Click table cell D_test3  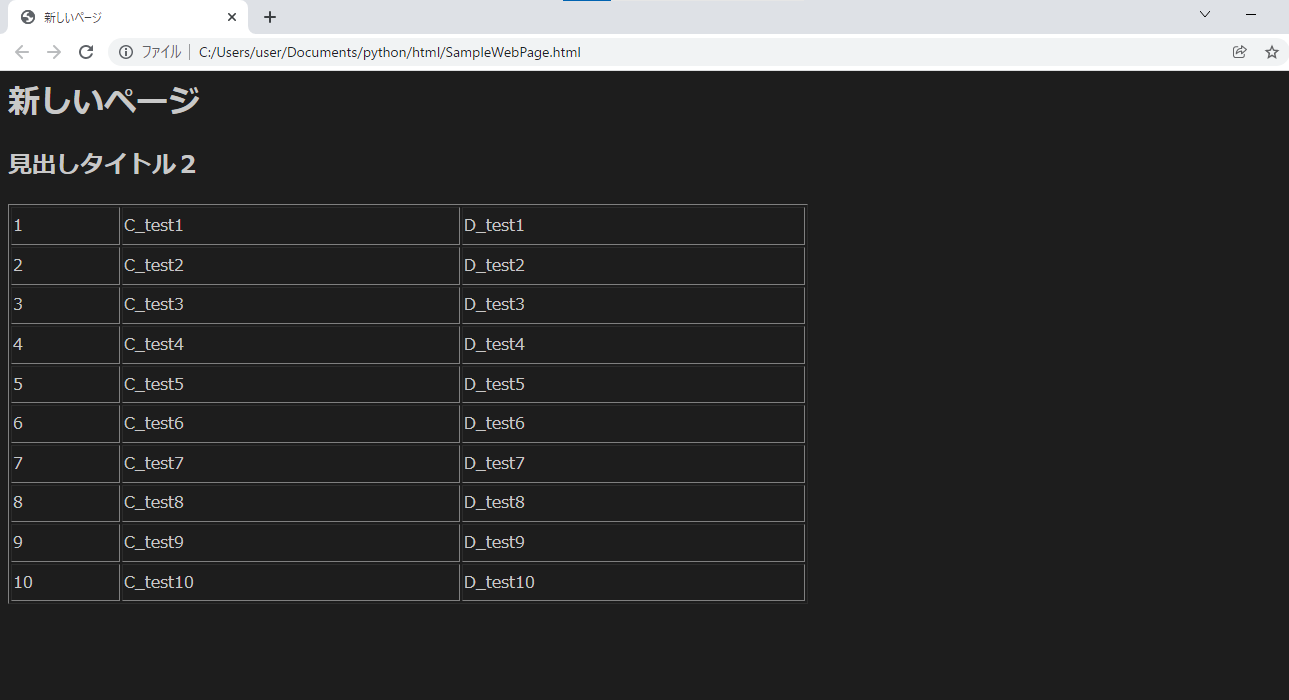click(633, 304)
